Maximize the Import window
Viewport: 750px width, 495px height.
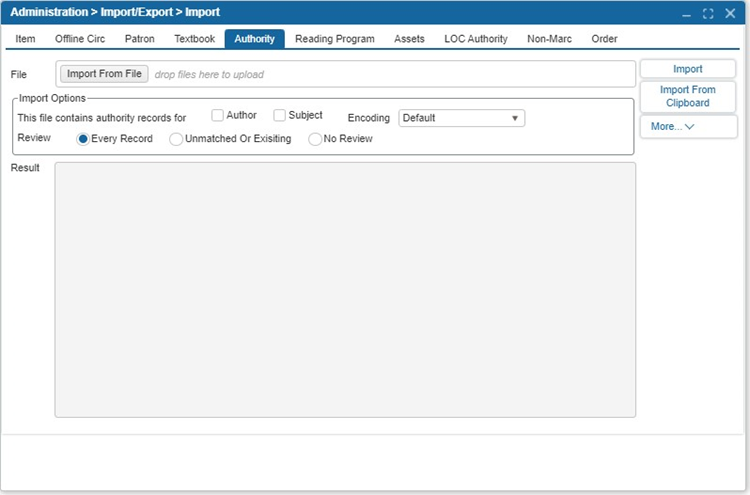708,13
